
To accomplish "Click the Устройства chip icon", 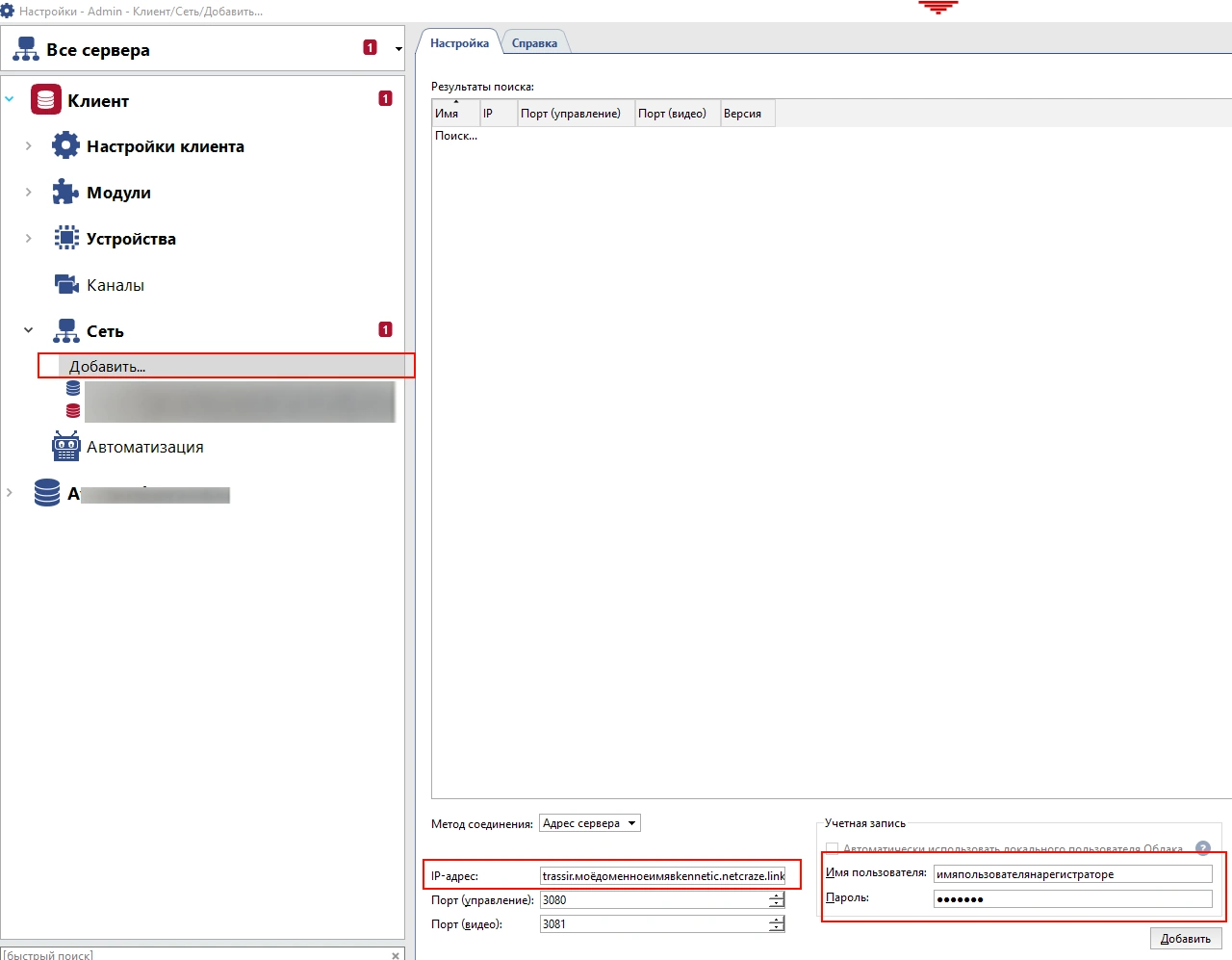I will [65, 238].
